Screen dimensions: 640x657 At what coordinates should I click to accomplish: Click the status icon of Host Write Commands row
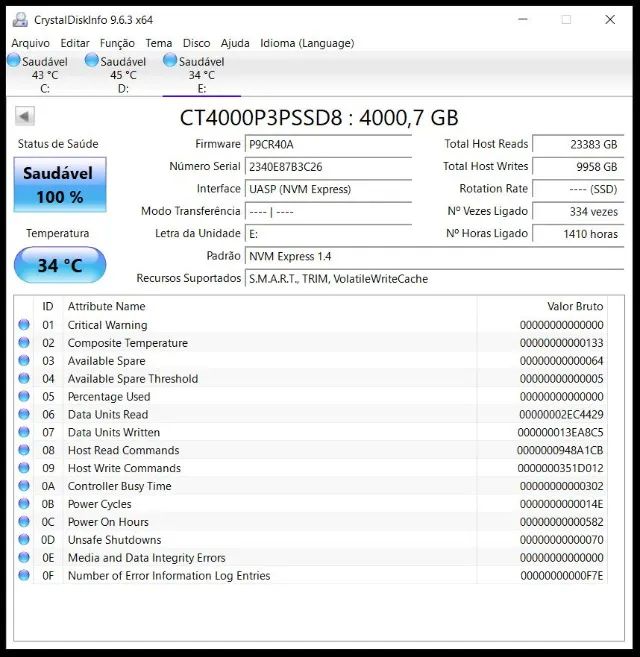24,468
